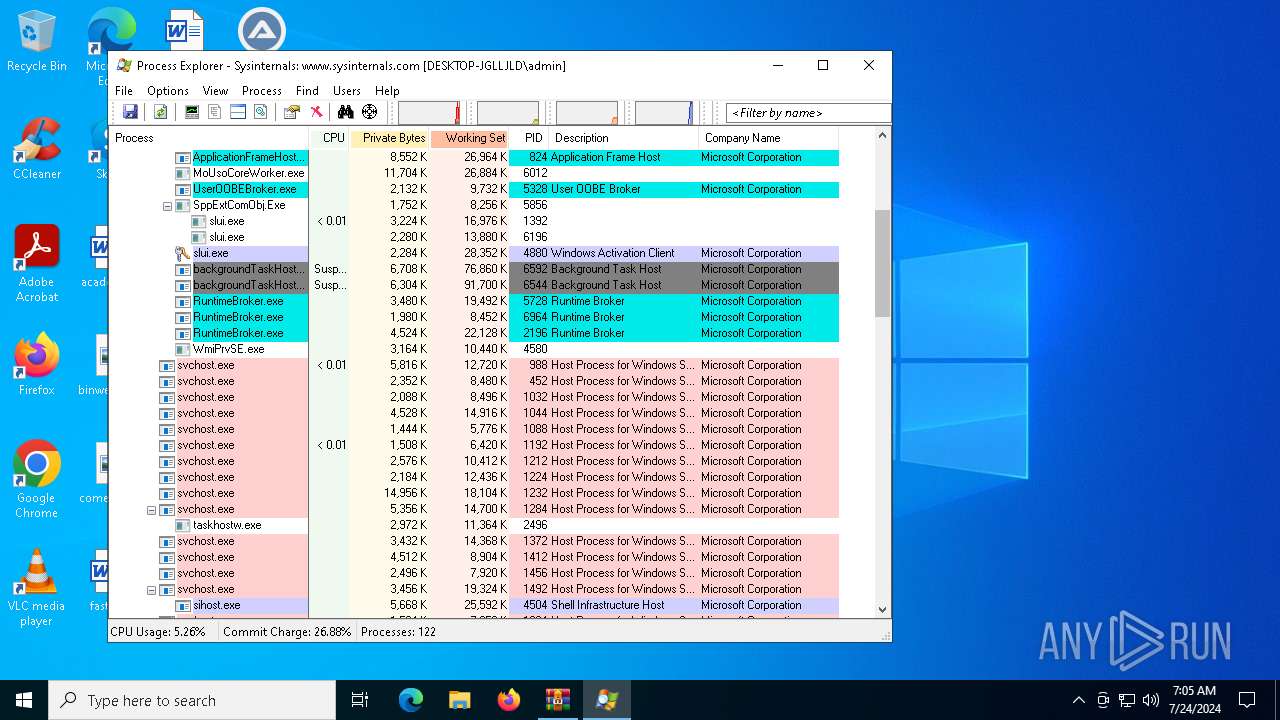
Task: Click the vertical scrollbar thumb in process list
Action: coord(882,263)
